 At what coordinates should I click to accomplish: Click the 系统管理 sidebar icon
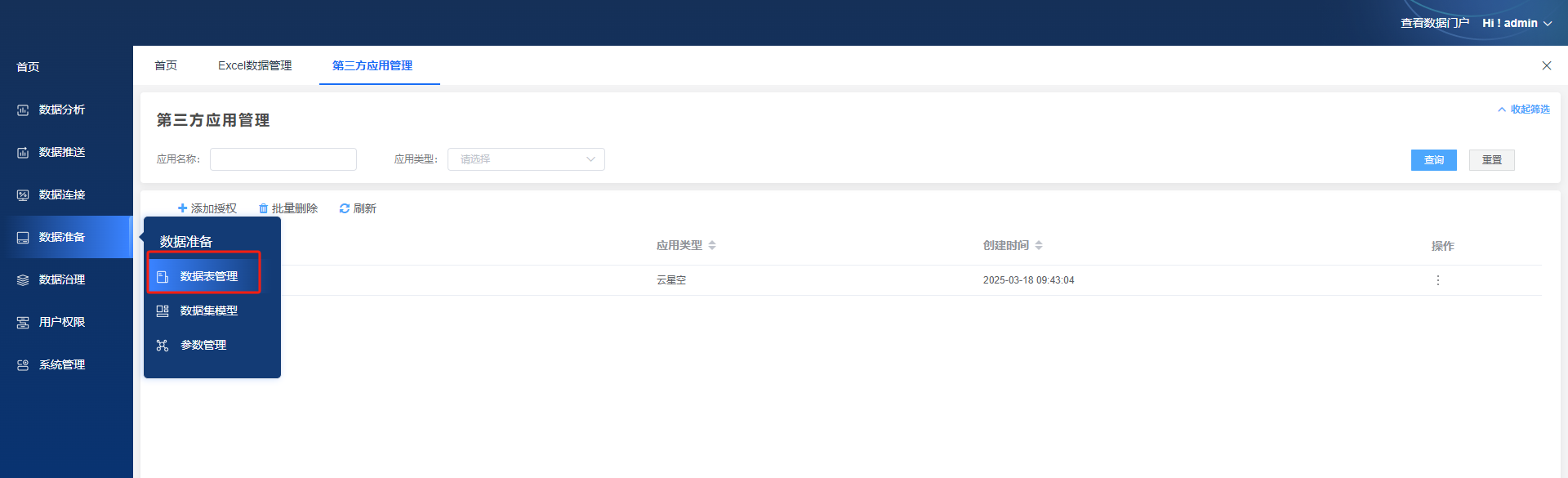(x=23, y=365)
